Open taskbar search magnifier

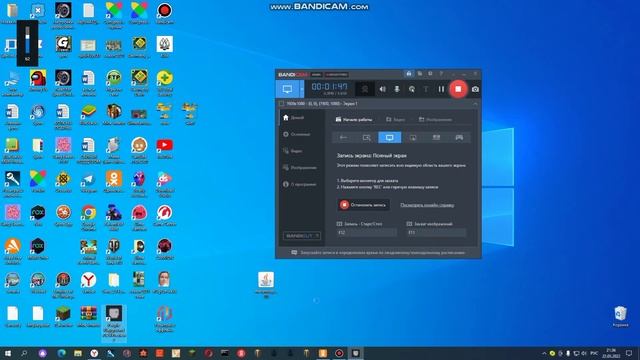[x=24, y=353]
